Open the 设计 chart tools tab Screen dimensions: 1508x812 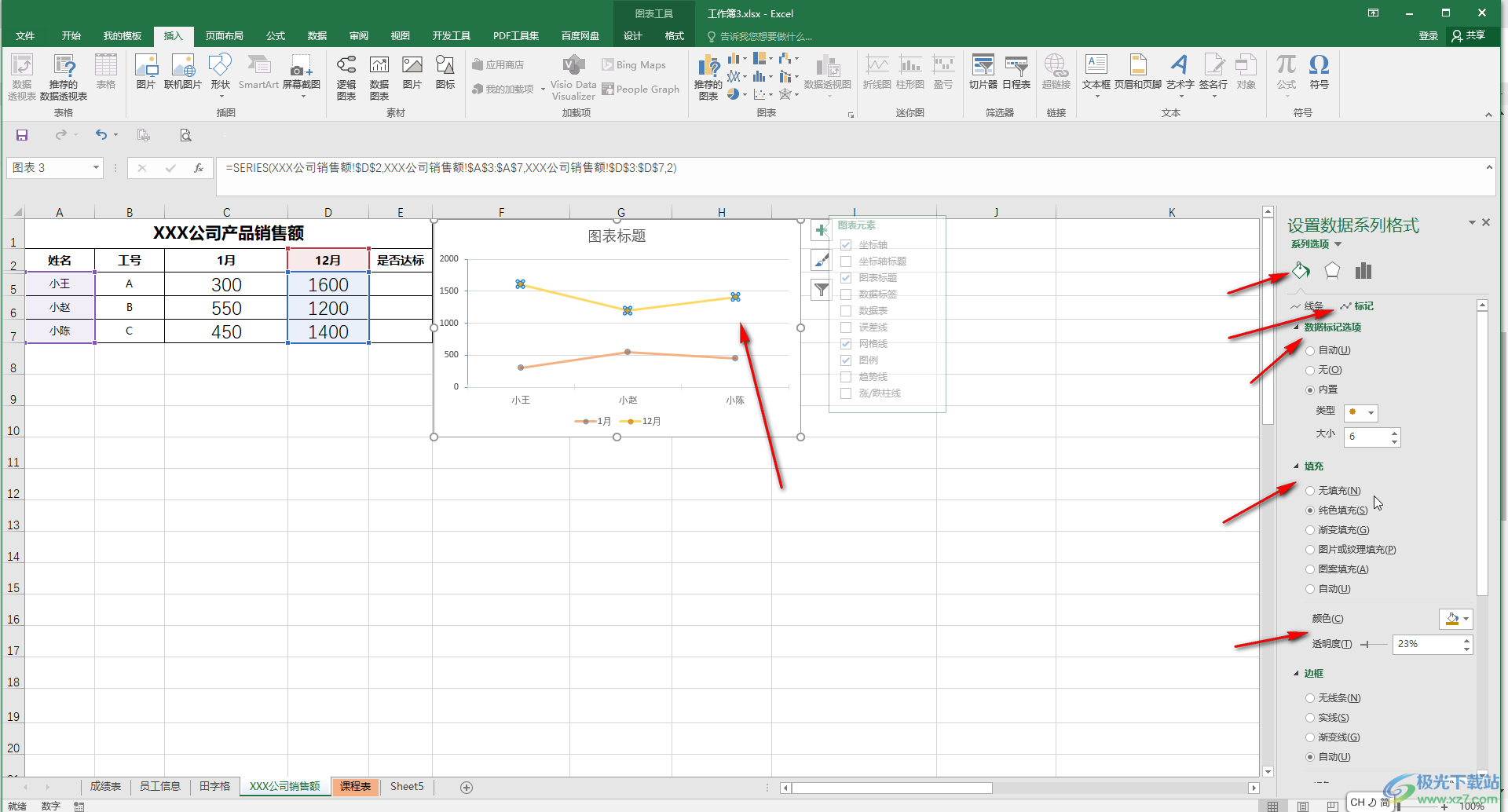(633, 36)
